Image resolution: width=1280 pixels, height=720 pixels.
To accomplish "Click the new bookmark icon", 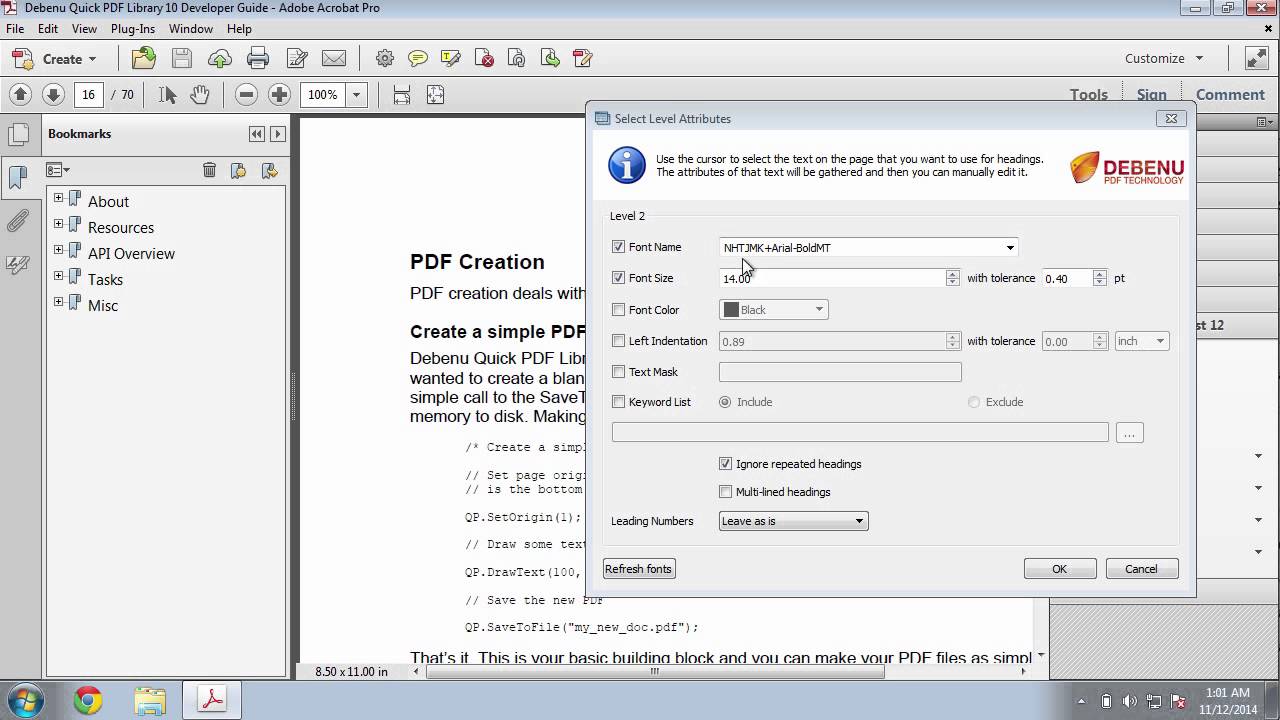I will pyautogui.click(x=238, y=170).
